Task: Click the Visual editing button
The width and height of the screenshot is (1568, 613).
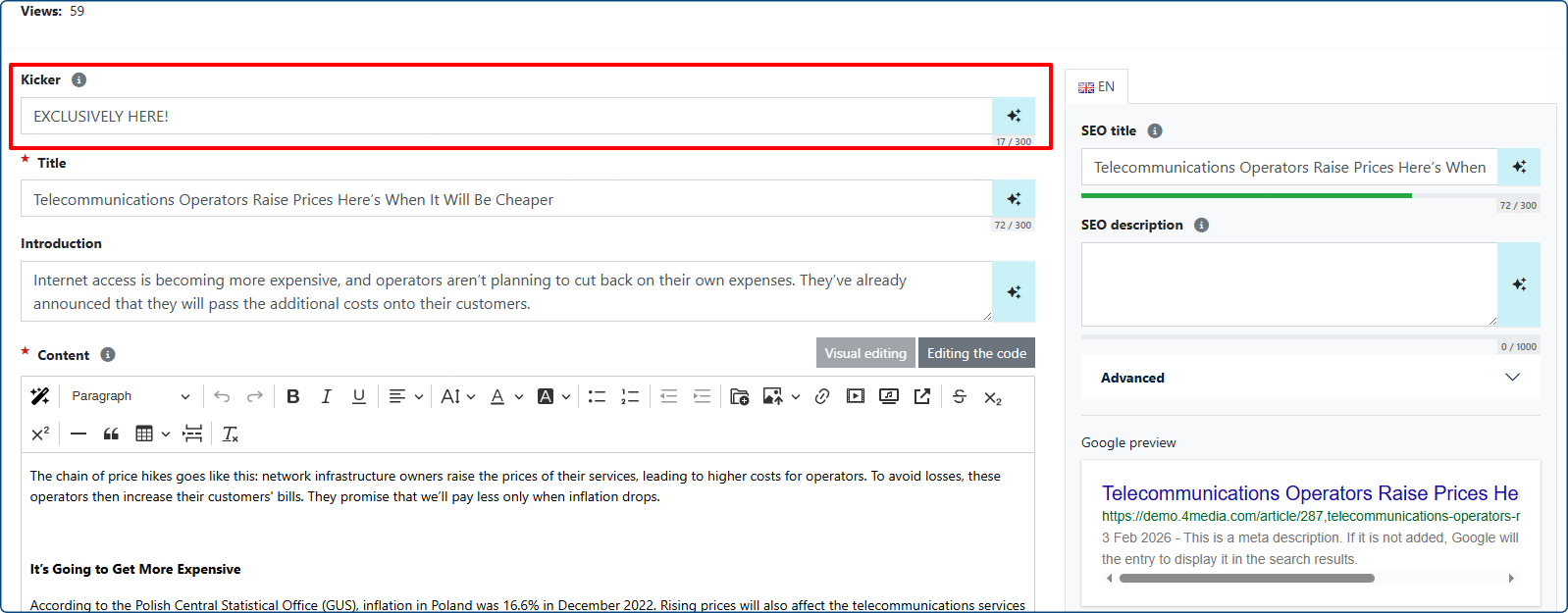Action: coord(865,353)
